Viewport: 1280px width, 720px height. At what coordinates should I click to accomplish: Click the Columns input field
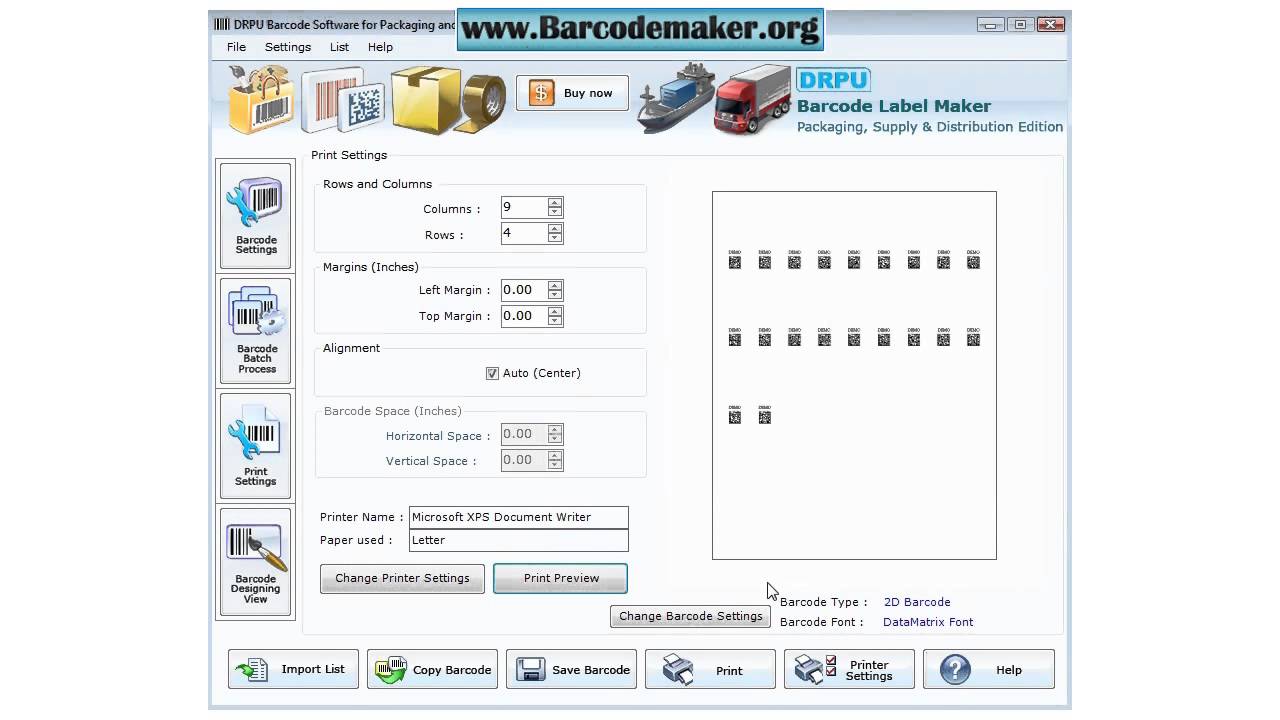click(524, 208)
